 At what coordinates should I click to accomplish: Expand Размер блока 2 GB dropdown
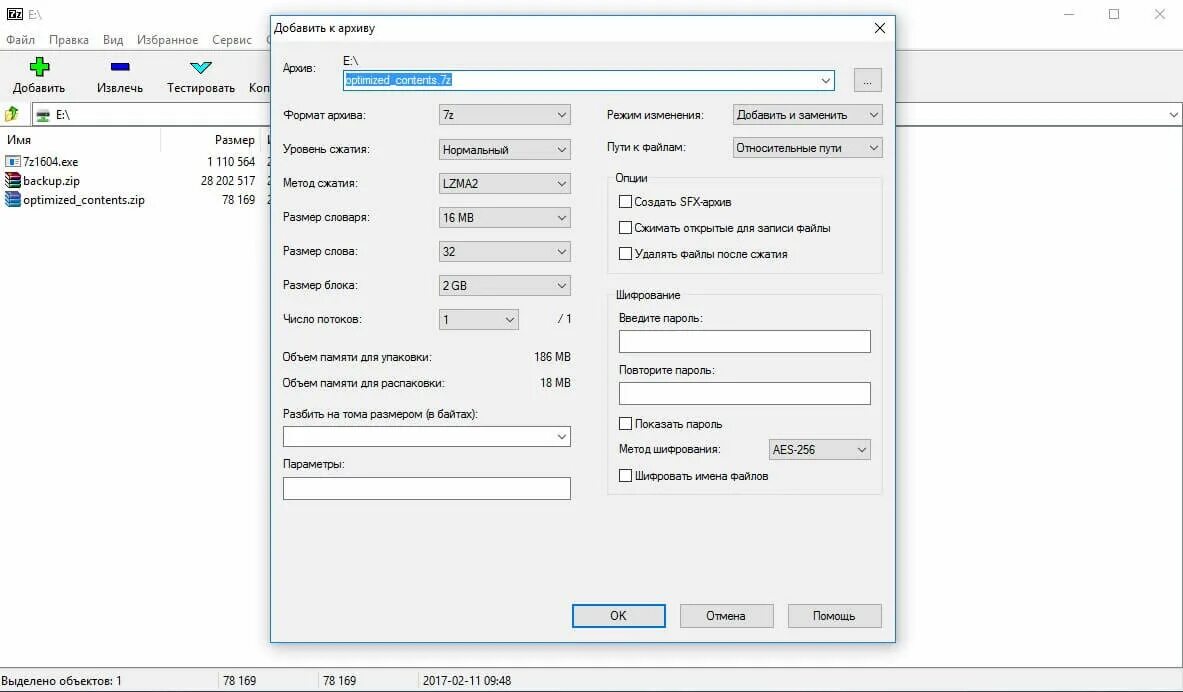click(x=504, y=285)
